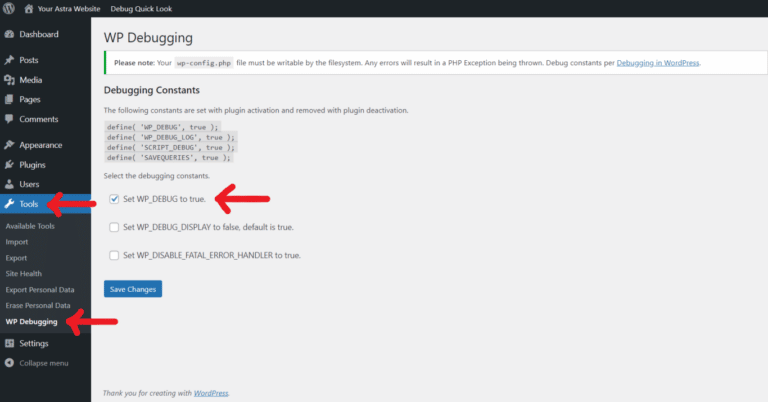Image resolution: width=768 pixels, height=402 pixels.
Task: Click the define SCRIPT_DEBUG code line
Action: tap(171, 147)
